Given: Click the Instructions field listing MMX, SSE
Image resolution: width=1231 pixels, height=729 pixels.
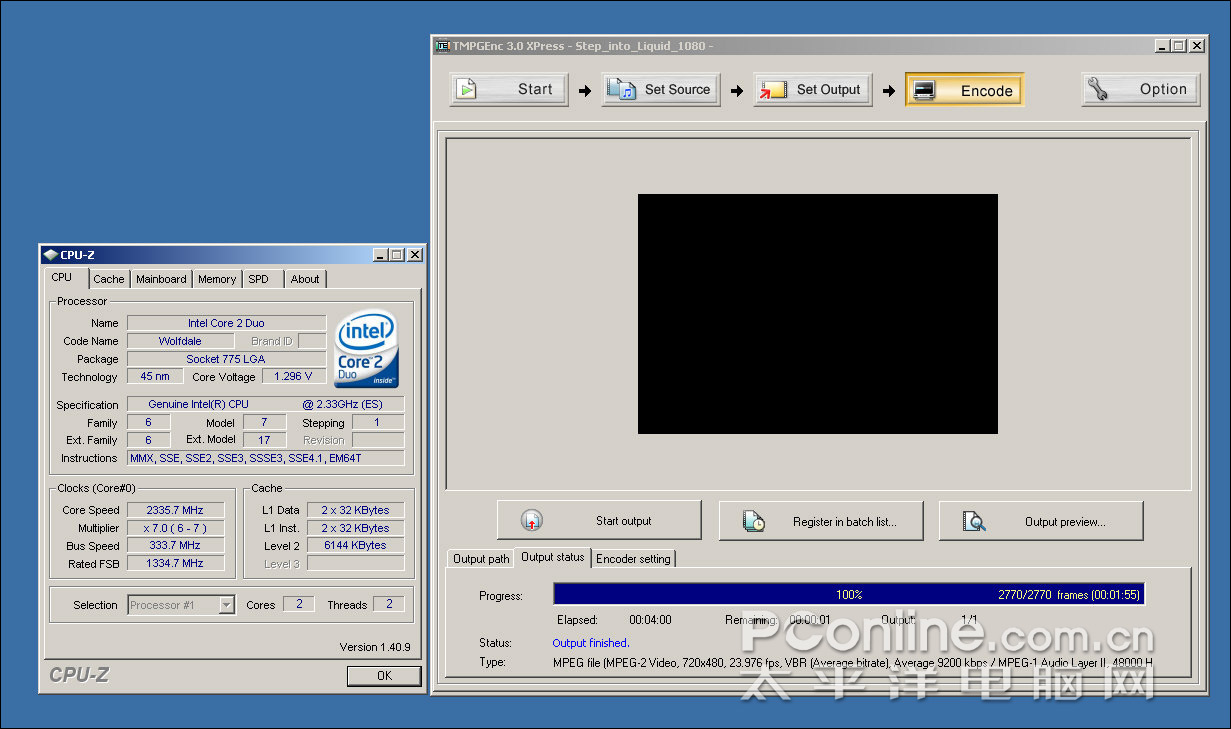Looking at the screenshot, I should 266,458.
